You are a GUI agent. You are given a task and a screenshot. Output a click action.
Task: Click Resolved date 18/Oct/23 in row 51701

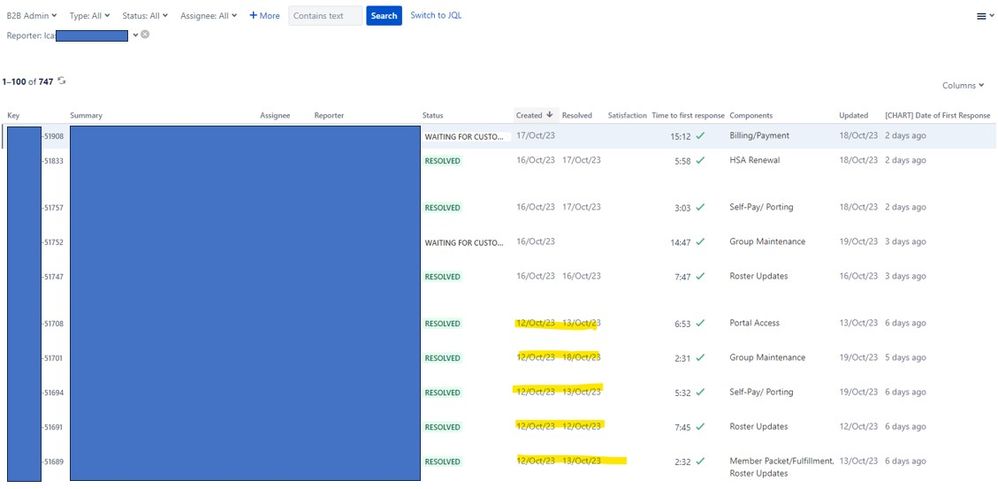click(x=581, y=357)
